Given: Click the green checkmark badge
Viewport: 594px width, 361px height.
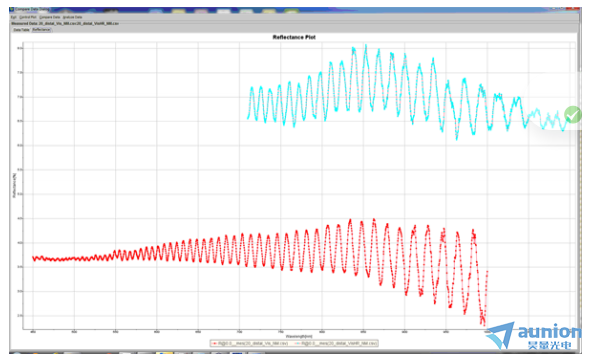Looking at the screenshot, I should pos(572,114).
